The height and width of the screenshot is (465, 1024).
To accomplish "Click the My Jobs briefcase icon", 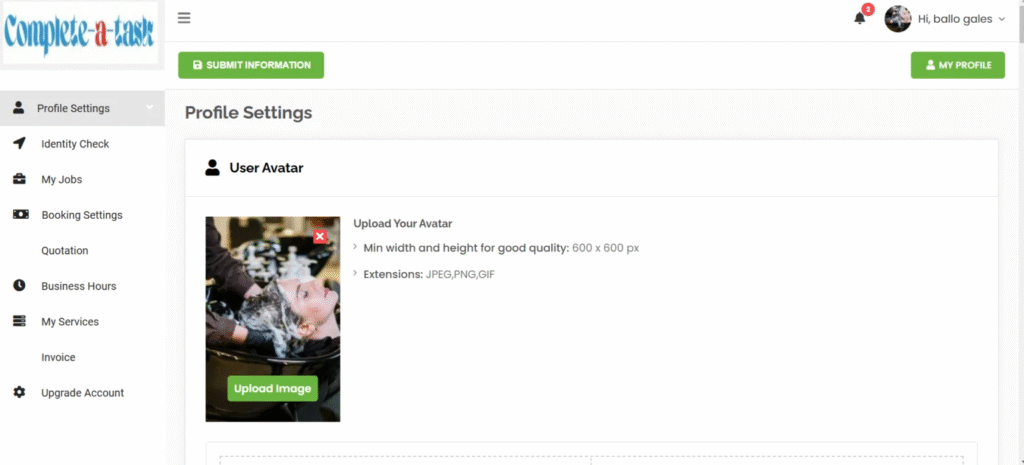I will tap(20, 179).
